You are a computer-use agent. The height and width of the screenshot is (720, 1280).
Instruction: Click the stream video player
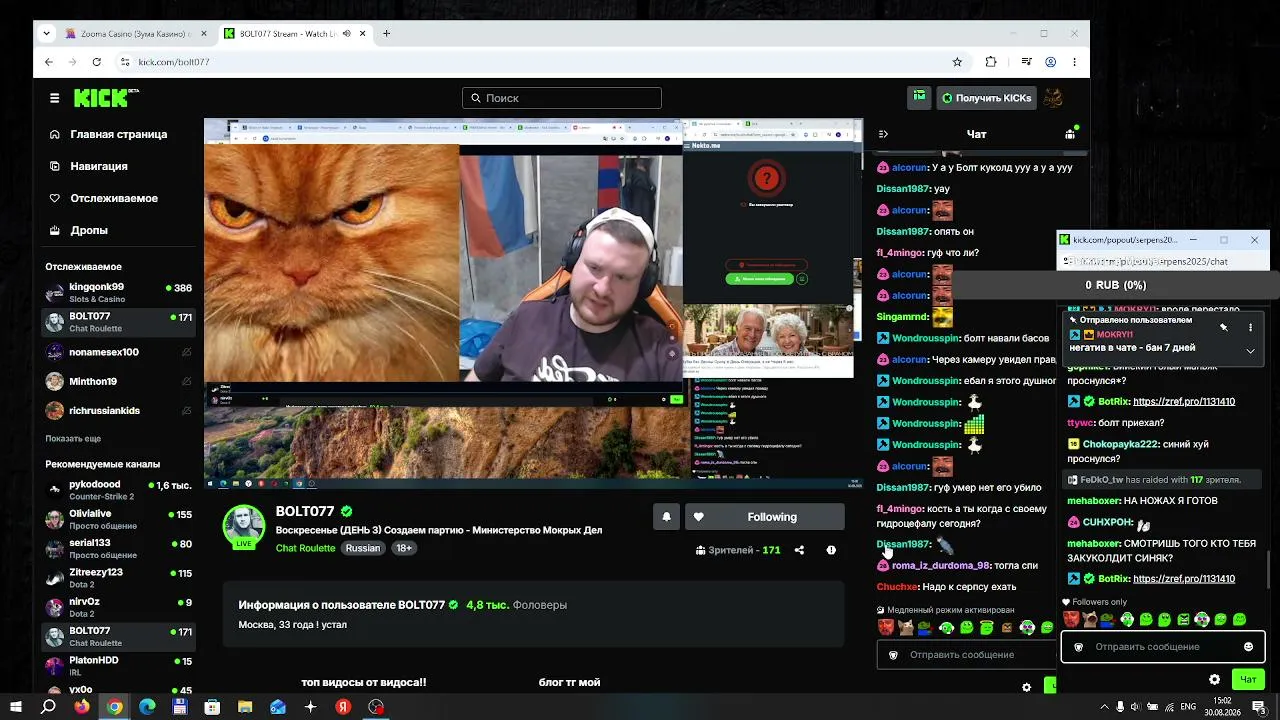pyautogui.click(x=533, y=304)
